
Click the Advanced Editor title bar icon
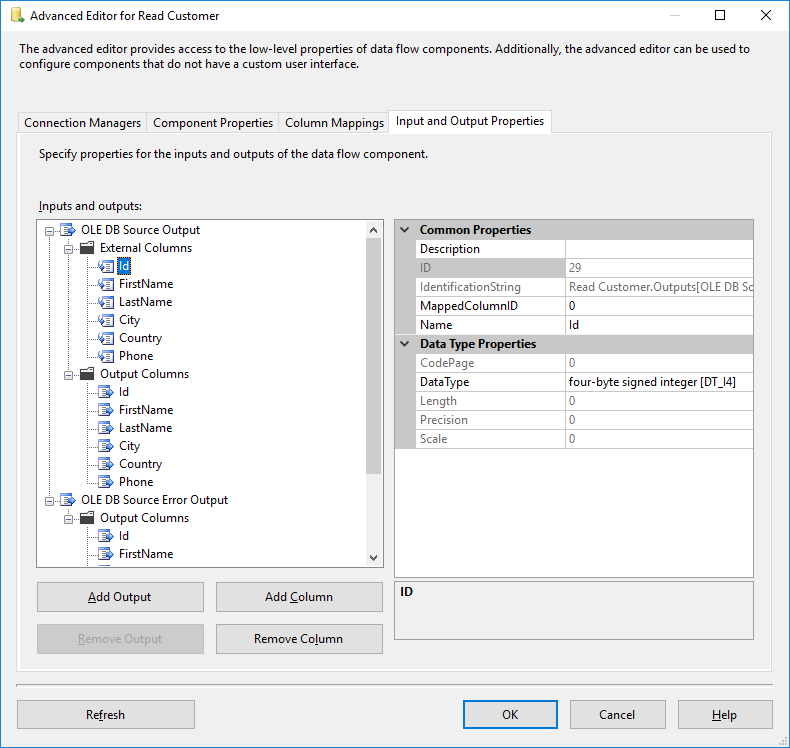click(x=18, y=16)
